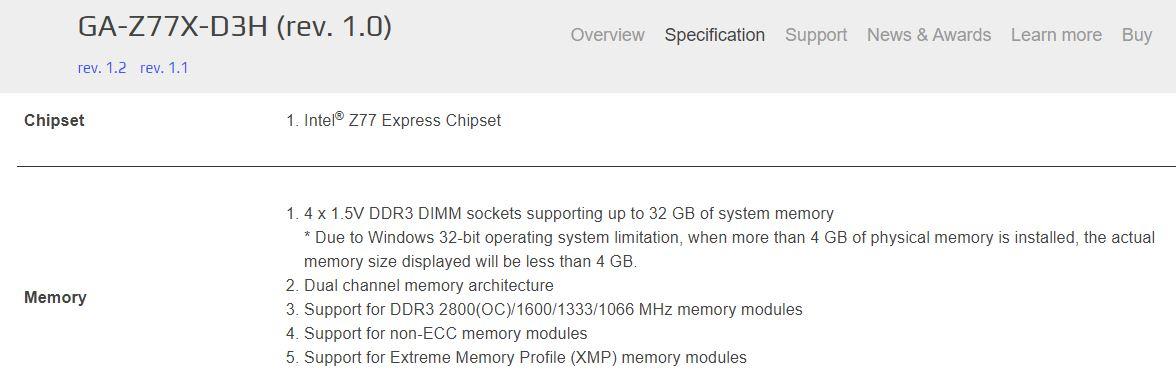Image resolution: width=1176 pixels, height=377 pixels.
Task: Click the GA-Z77X-D3H (rev. 1.0) title
Action: tap(235, 28)
